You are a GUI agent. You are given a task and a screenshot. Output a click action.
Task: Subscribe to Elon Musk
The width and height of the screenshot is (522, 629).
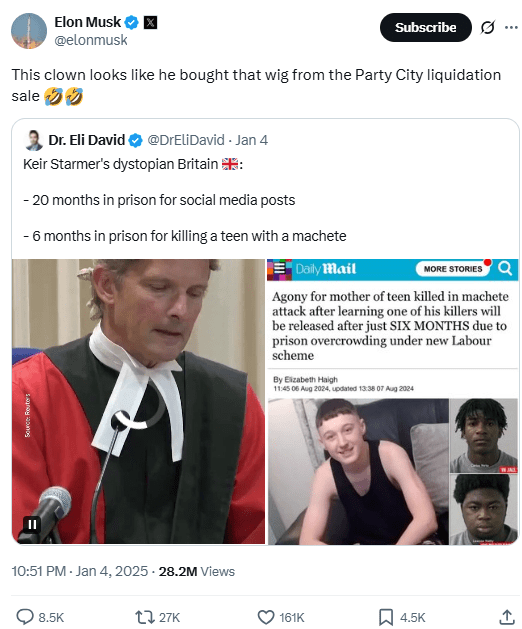(x=425, y=27)
